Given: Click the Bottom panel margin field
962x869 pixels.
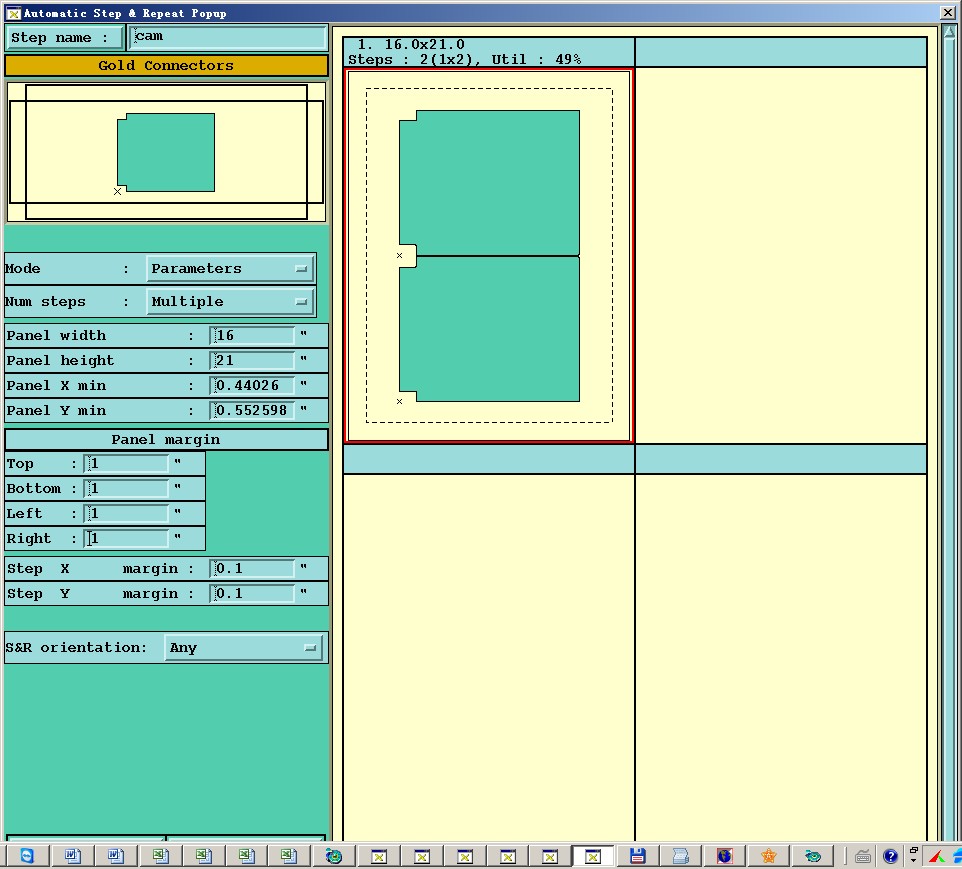Looking at the screenshot, I should [126, 489].
